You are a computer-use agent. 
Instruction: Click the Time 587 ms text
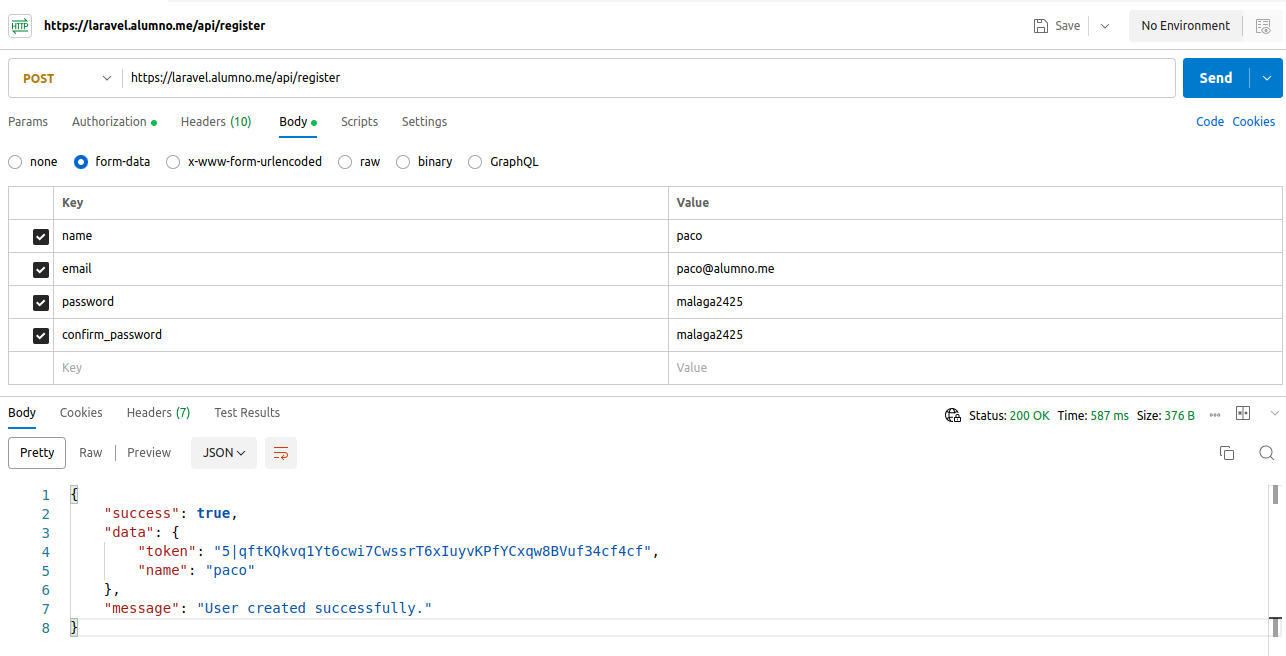pyautogui.click(x=1093, y=416)
